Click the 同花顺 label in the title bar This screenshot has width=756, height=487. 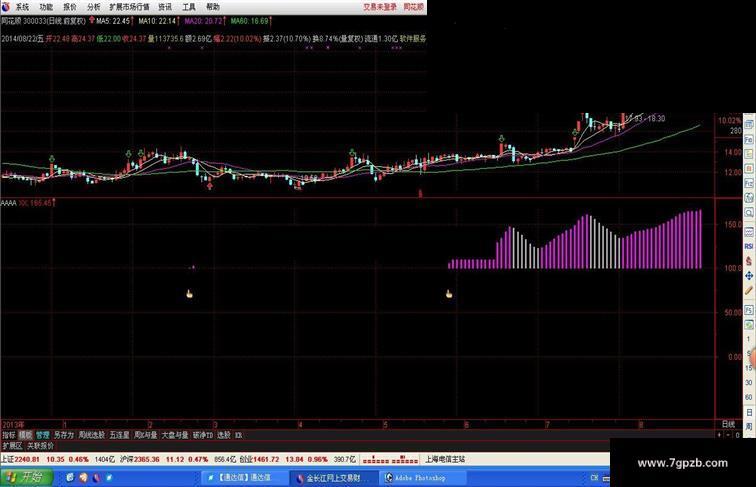[x=414, y=7]
